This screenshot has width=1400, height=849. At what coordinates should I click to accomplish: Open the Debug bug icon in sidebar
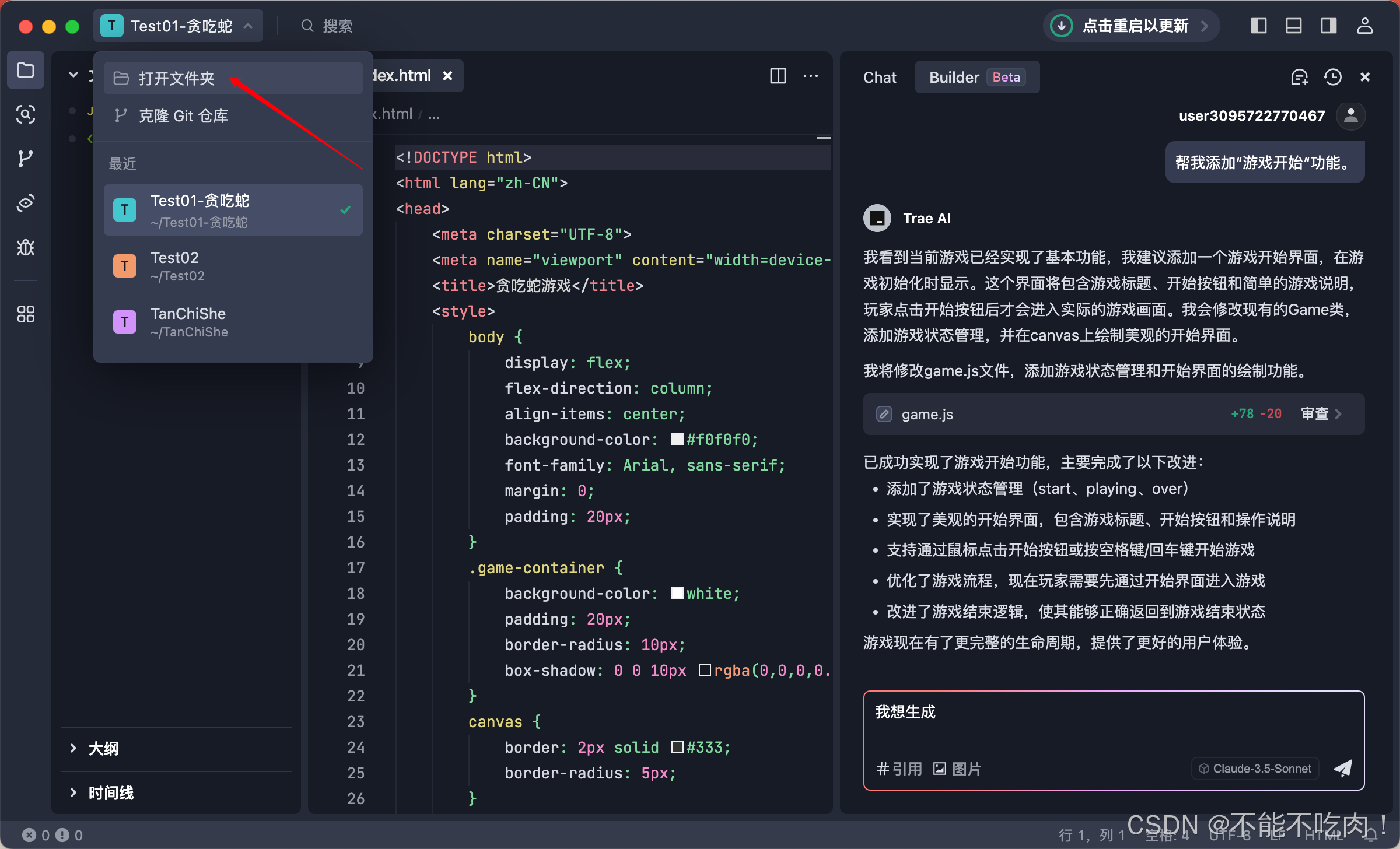(26, 248)
